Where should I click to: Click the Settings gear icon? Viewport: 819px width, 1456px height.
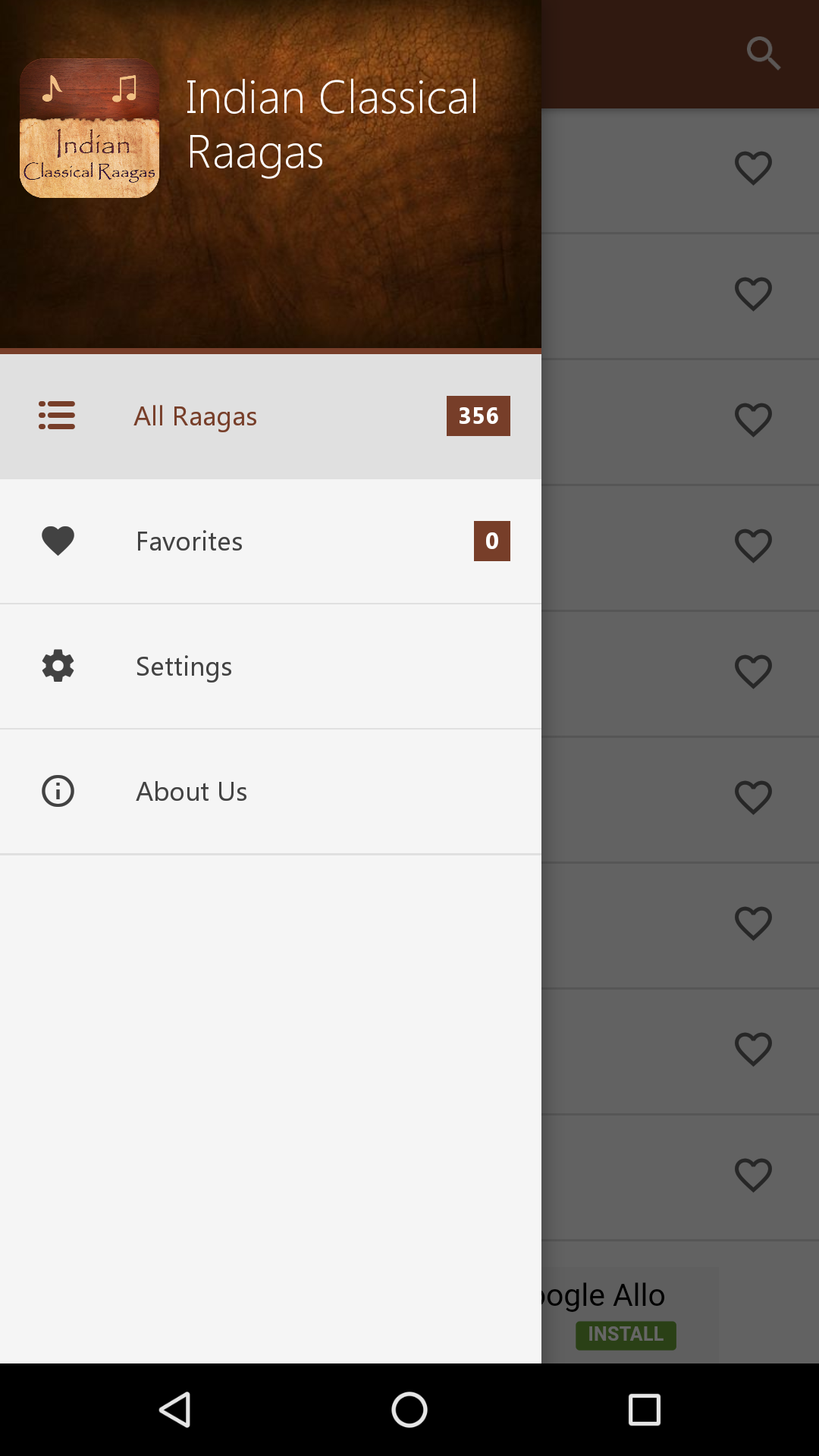pyautogui.click(x=58, y=666)
